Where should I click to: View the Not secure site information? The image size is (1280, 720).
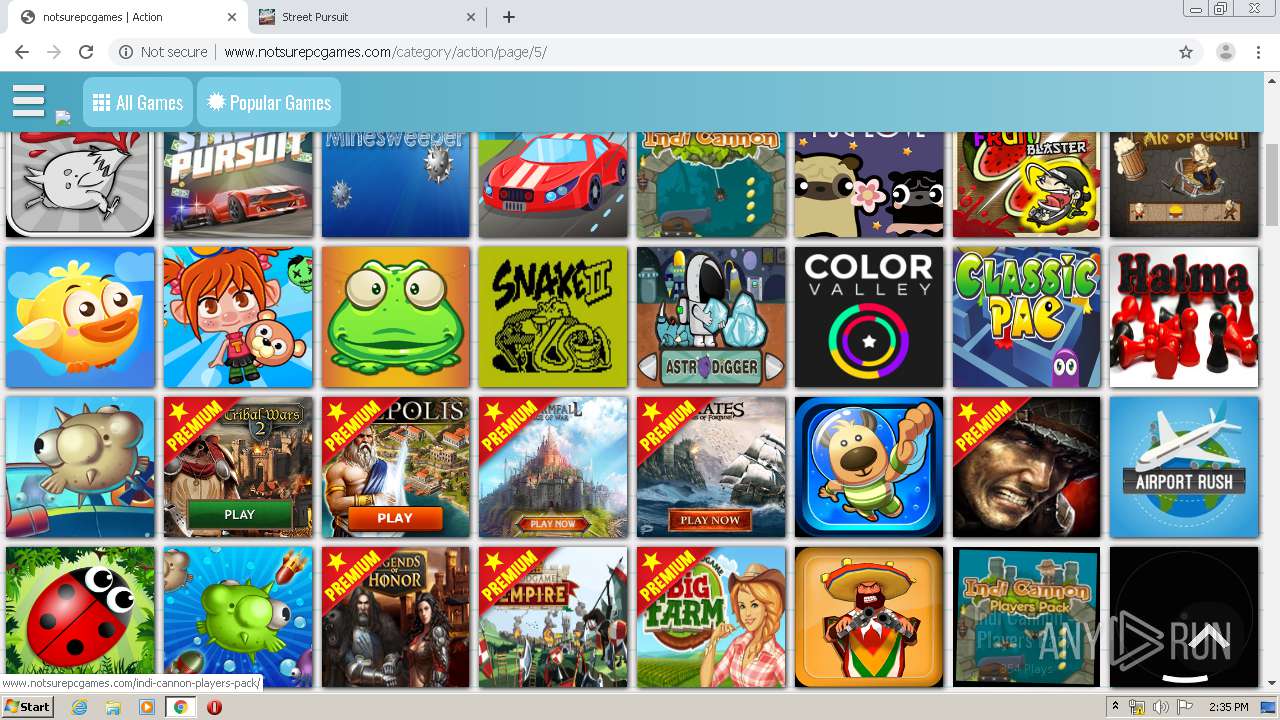pyautogui.click(x=163, y=52)
